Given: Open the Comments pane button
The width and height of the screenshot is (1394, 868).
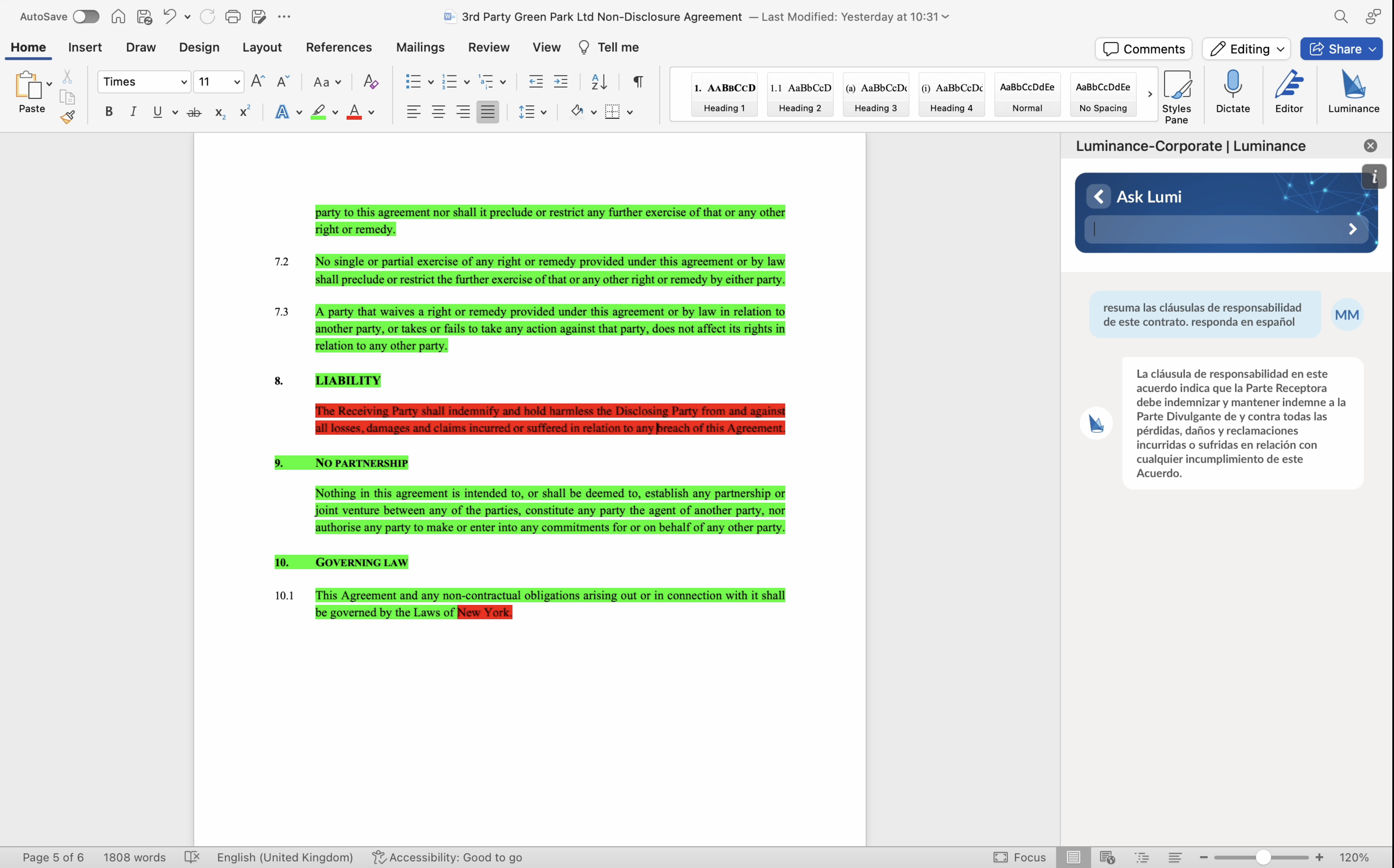Looking at the screenshot, I should coord(1143,49).
